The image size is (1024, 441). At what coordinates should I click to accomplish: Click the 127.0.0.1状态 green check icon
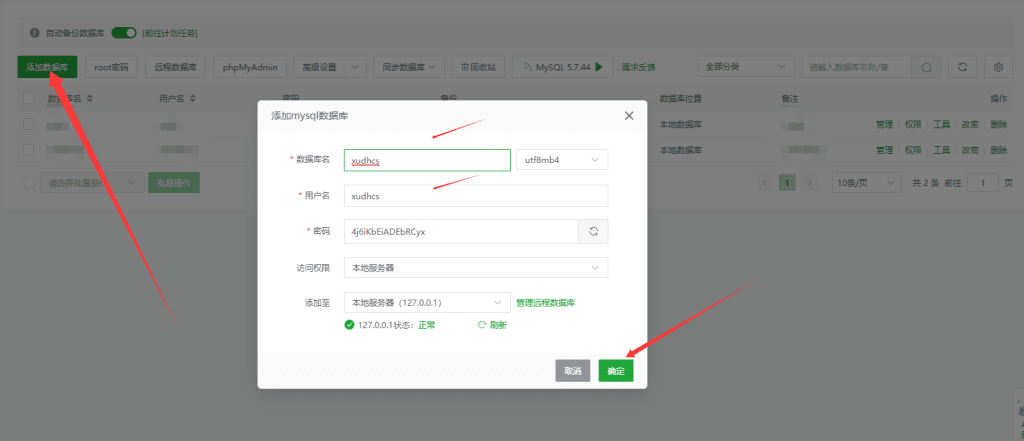(x=349, y=325)
